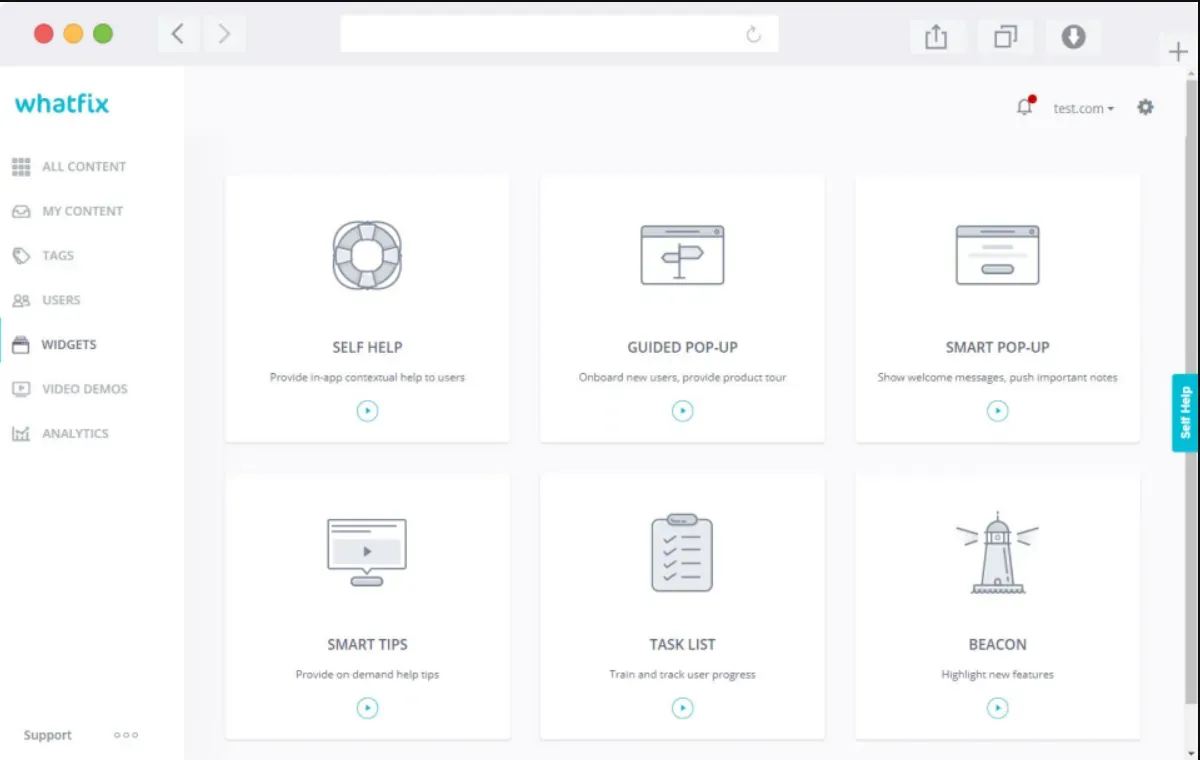Go forward in browser history
The width and height of the screenshot is (1200, 760).
click(x=224, y=34)
